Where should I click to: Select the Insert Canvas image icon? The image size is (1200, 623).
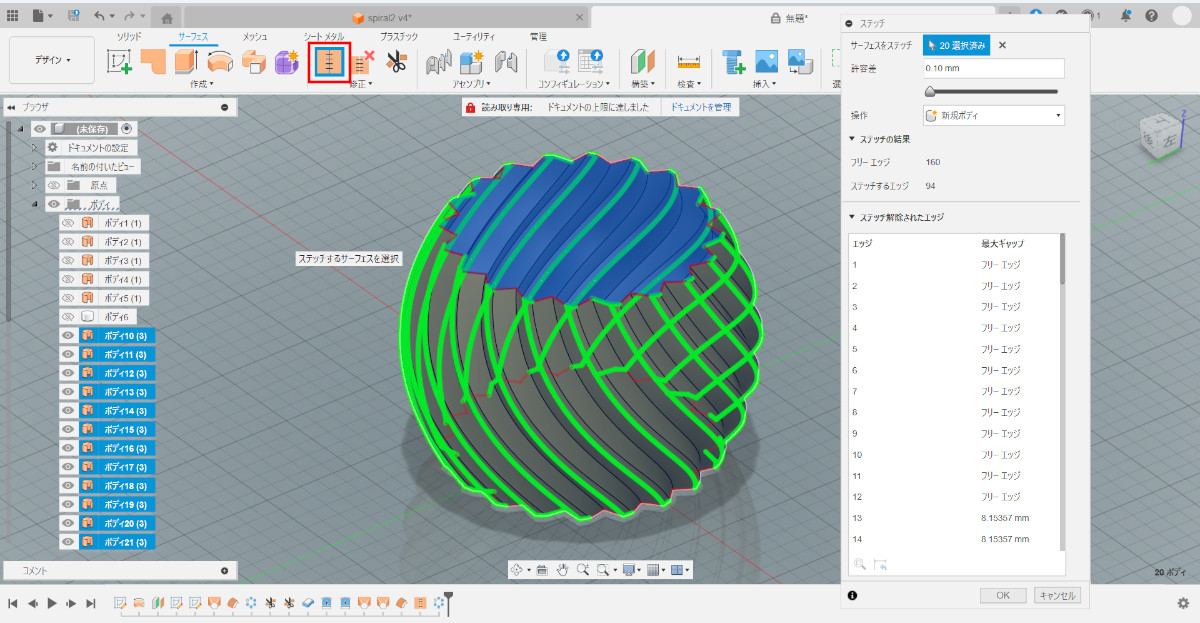point(767,62)
